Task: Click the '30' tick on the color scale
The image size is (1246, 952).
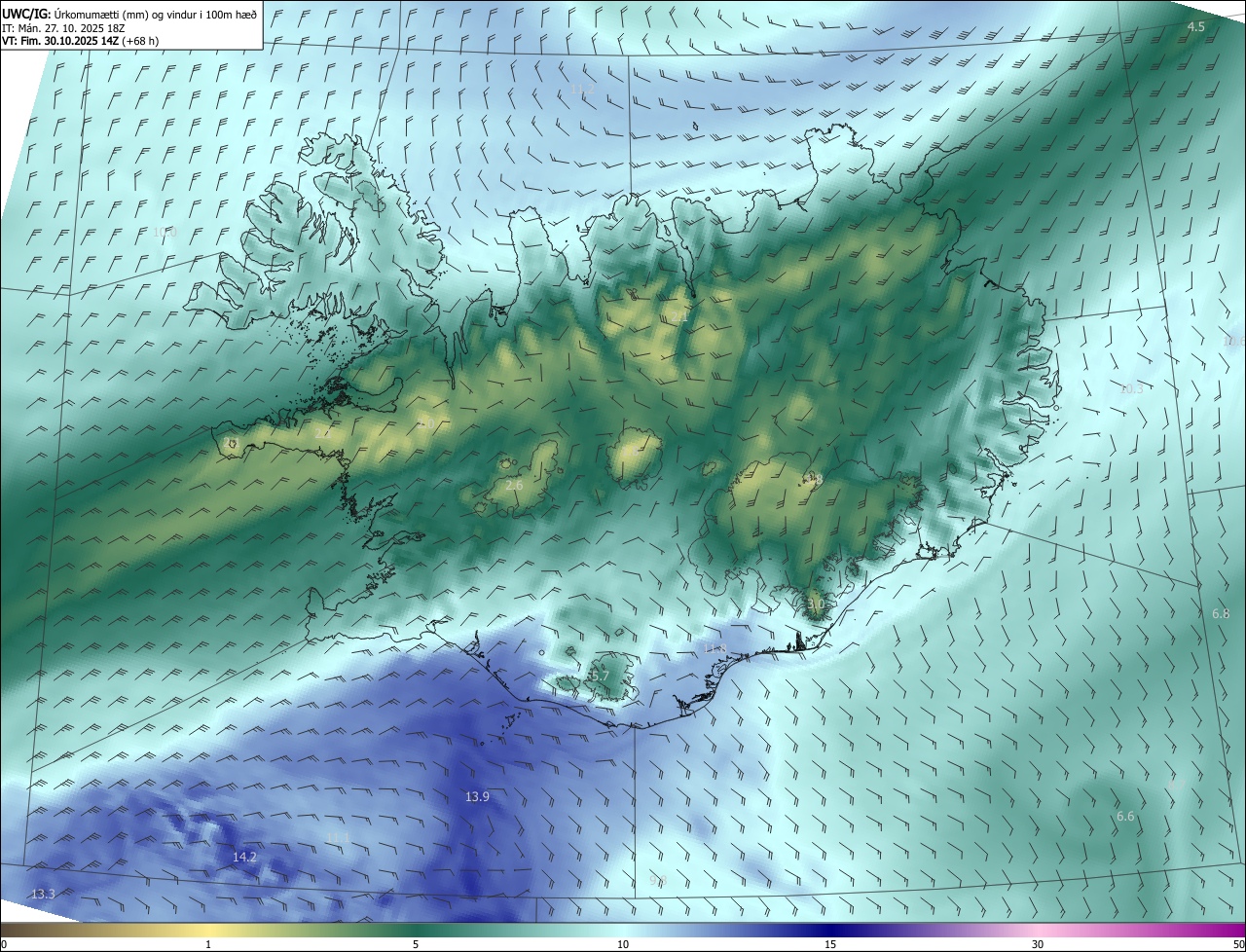Action: [1038, 944]
